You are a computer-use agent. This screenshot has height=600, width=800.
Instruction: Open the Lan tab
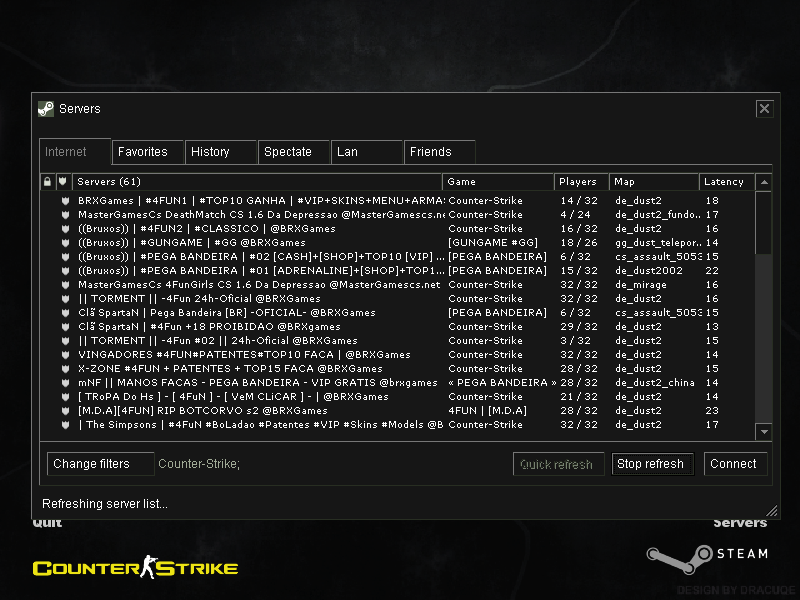(x=366, y=152)
